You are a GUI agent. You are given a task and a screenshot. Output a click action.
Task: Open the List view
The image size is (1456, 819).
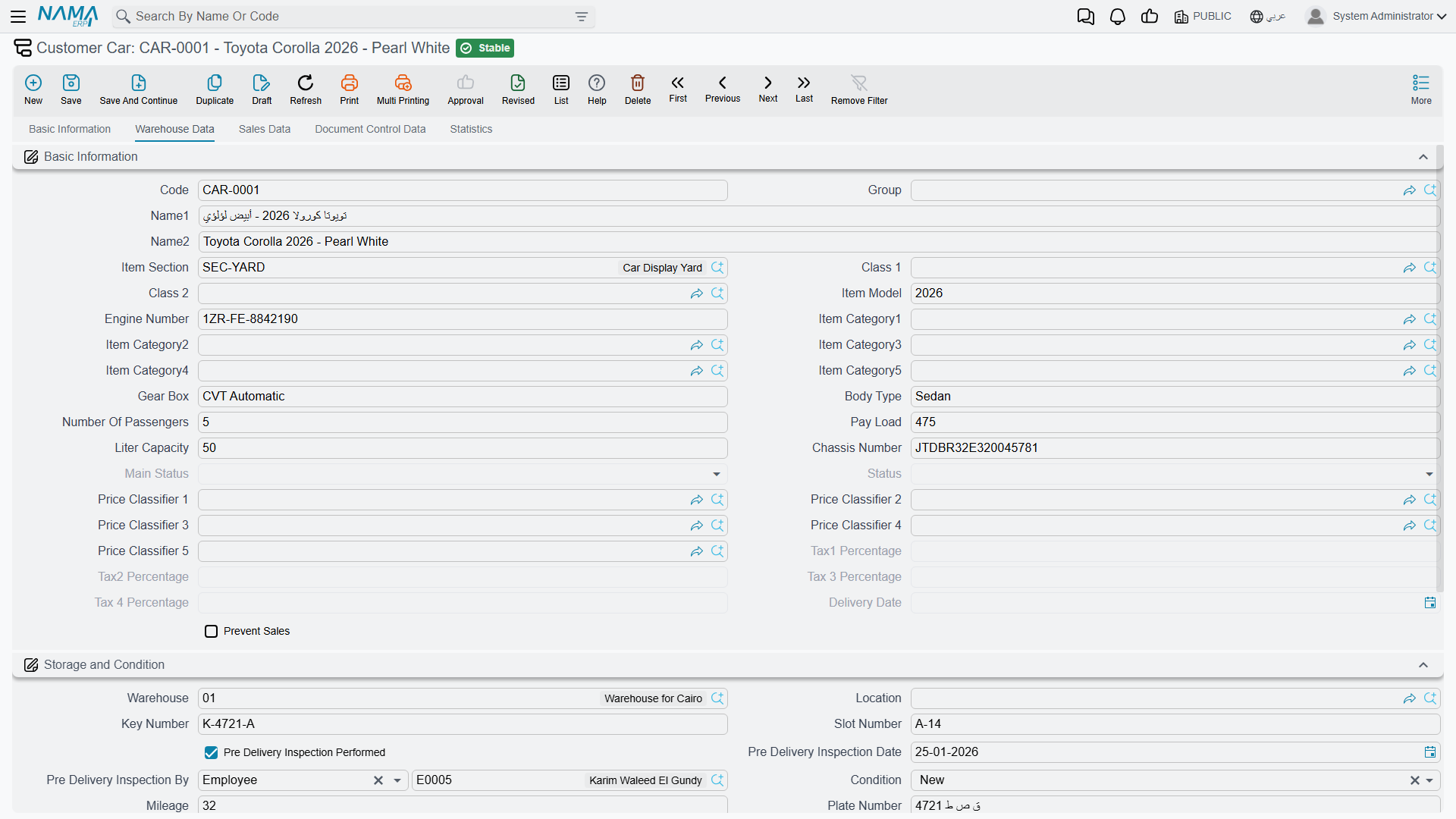(x=561, y=89)
